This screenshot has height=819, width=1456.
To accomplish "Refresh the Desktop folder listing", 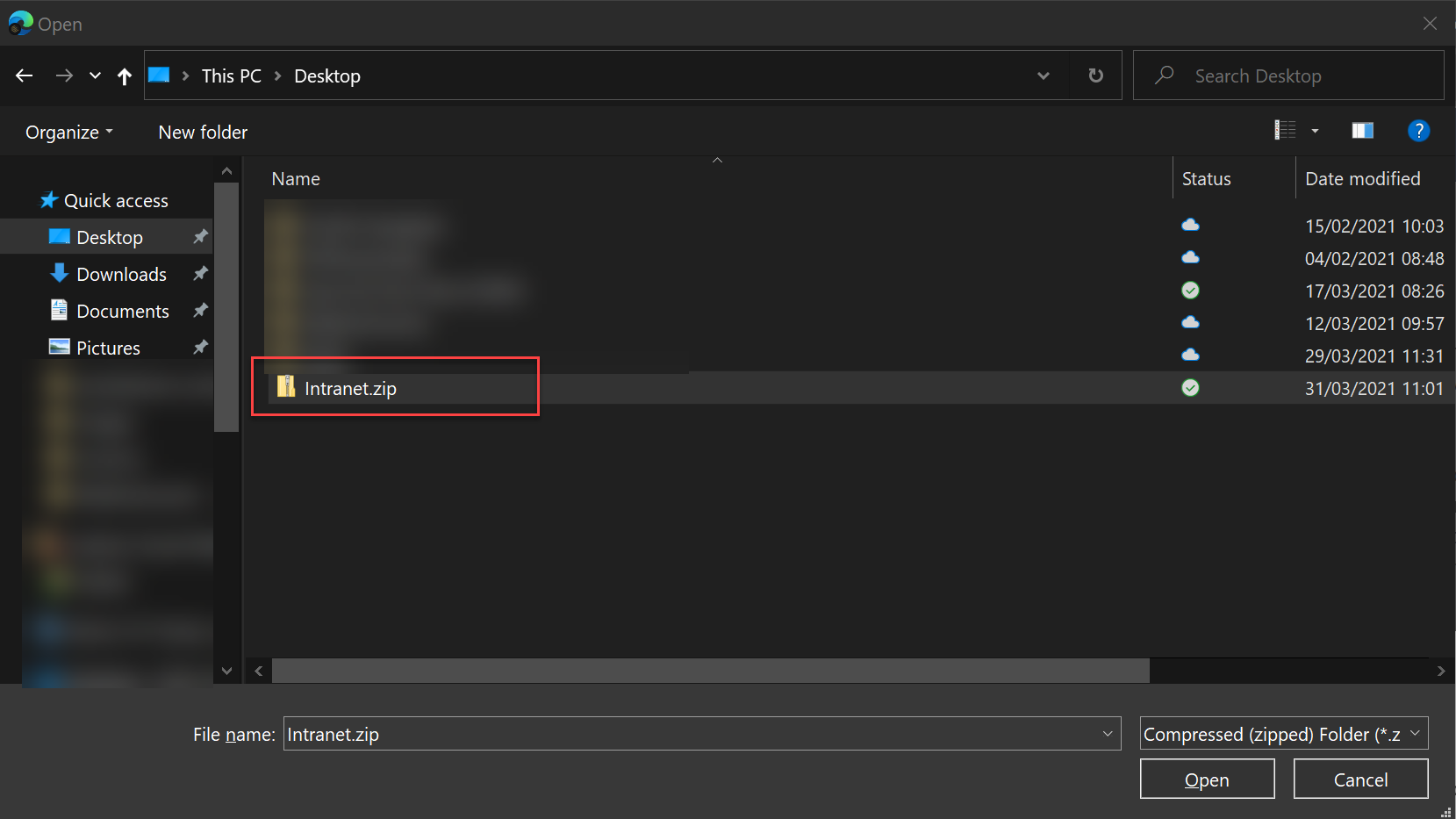I will pos(1095,75).
